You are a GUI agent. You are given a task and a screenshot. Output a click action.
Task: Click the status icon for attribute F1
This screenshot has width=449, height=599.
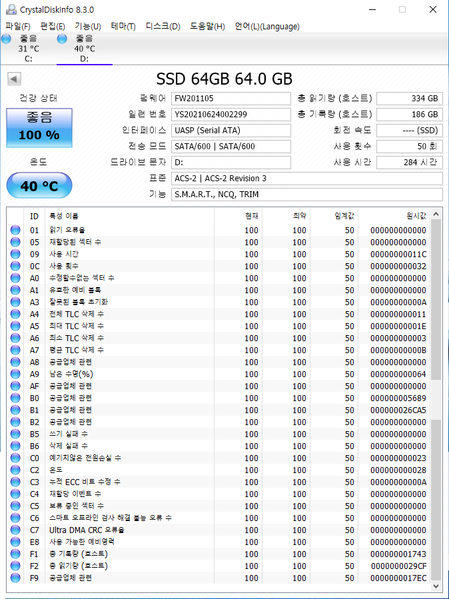tap(15, 554)
